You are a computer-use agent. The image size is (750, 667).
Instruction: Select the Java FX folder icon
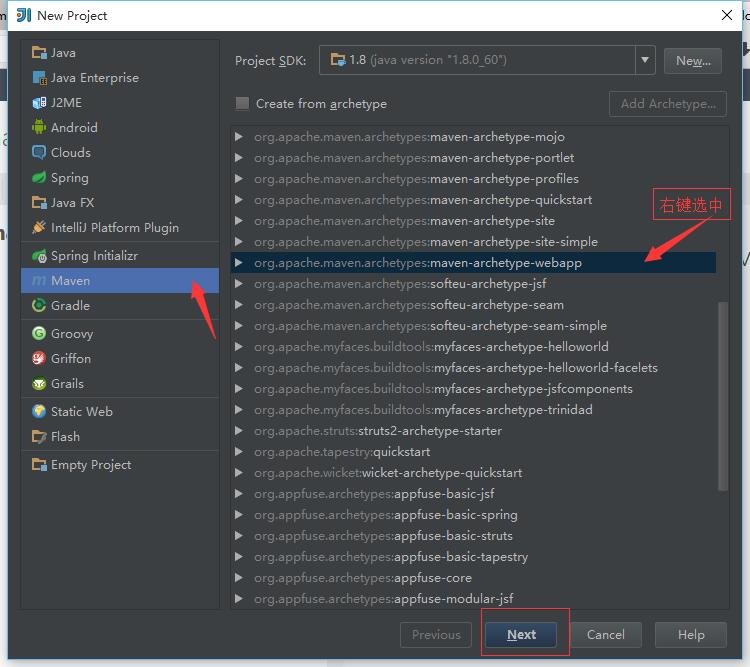click(x=39, y=202)
